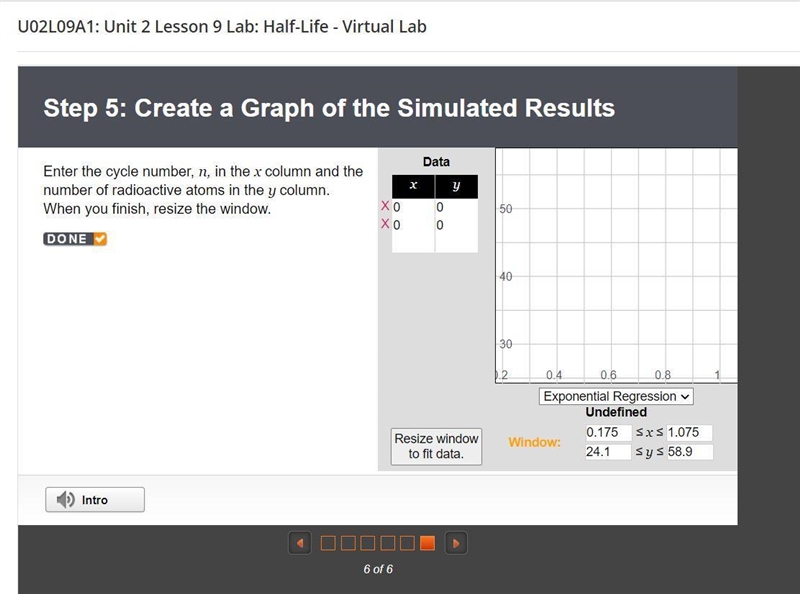
Task: Select the highlighted page 6 indicator
Action: click(427, 543)
